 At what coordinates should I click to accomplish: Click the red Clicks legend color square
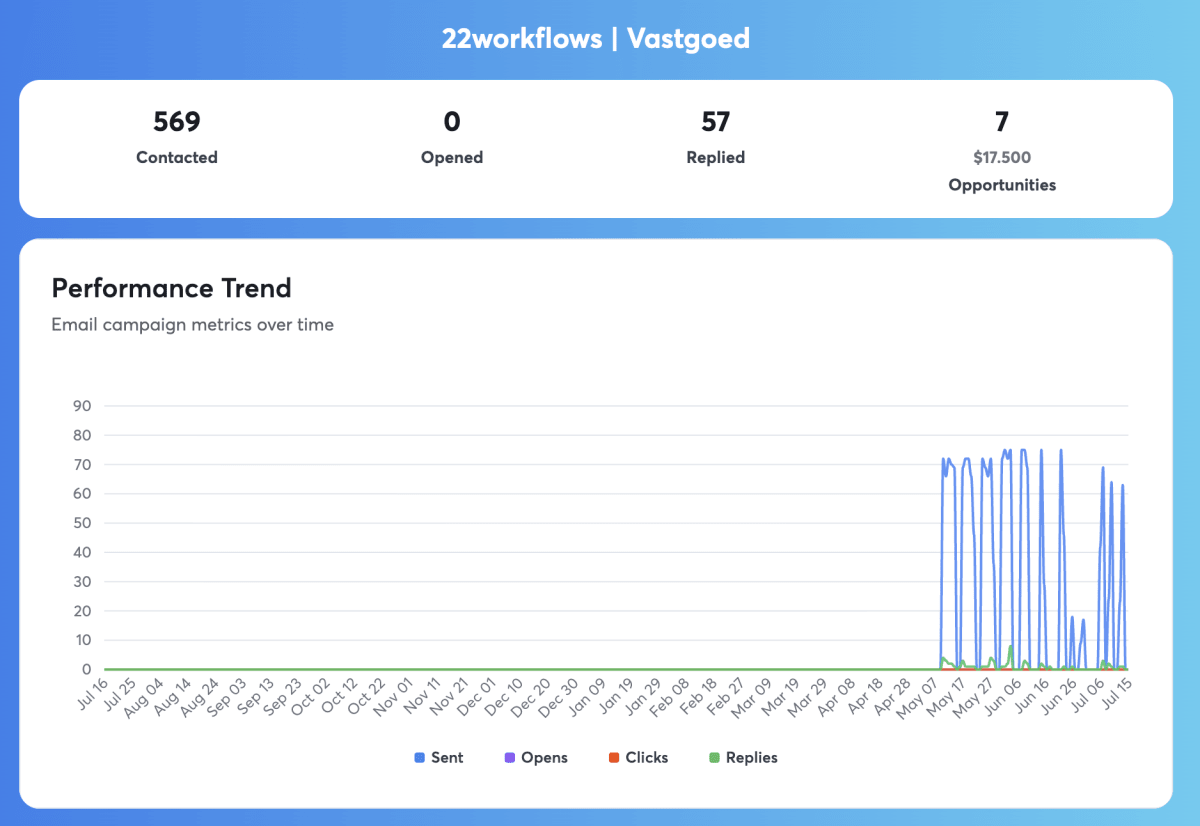[x=615, y=758]
